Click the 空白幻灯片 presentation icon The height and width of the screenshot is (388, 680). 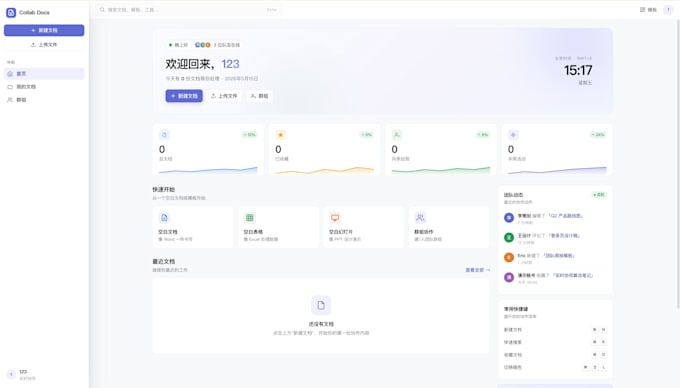335,218
